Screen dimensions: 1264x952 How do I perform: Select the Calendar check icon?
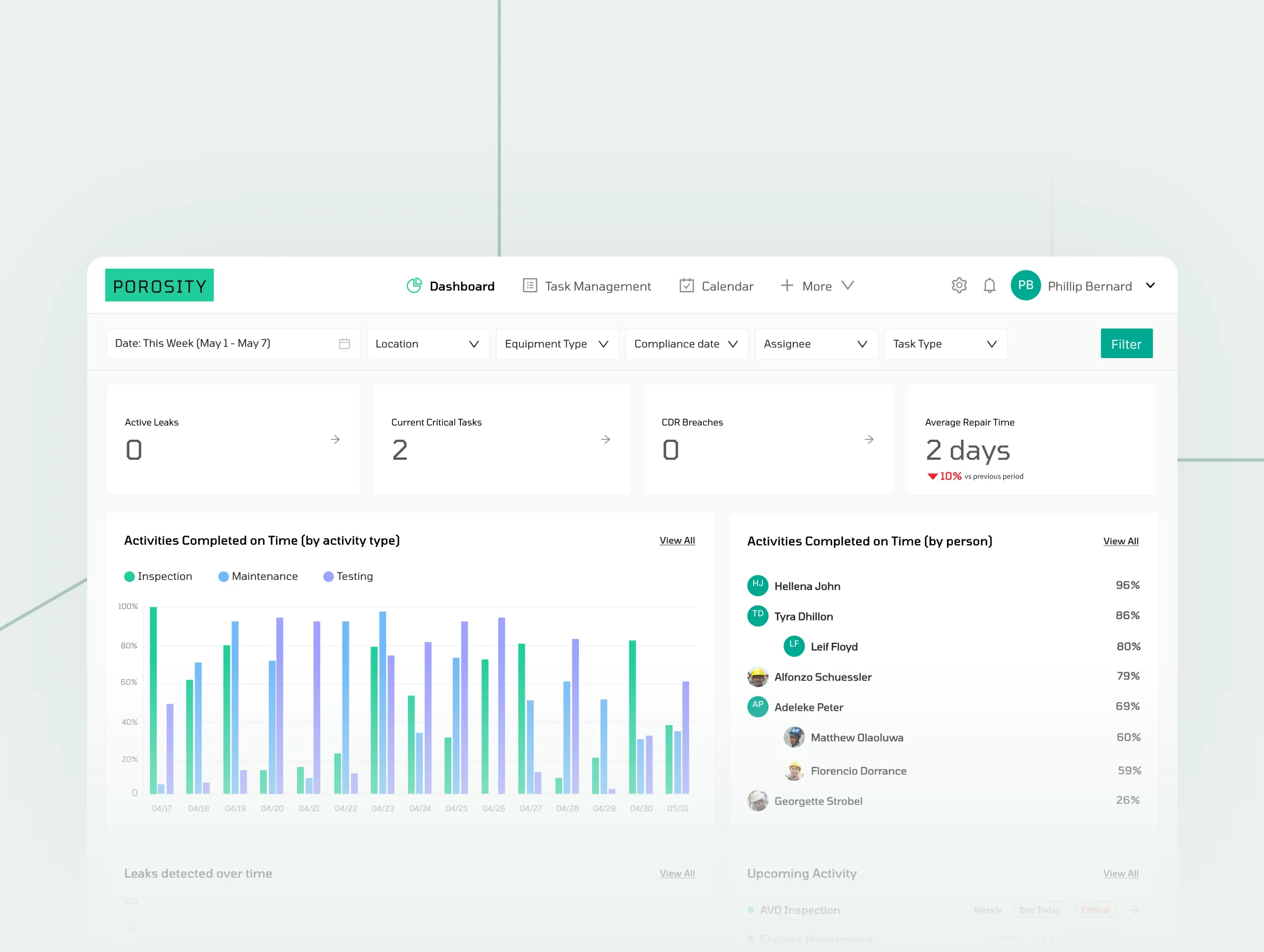click(687, 286)
